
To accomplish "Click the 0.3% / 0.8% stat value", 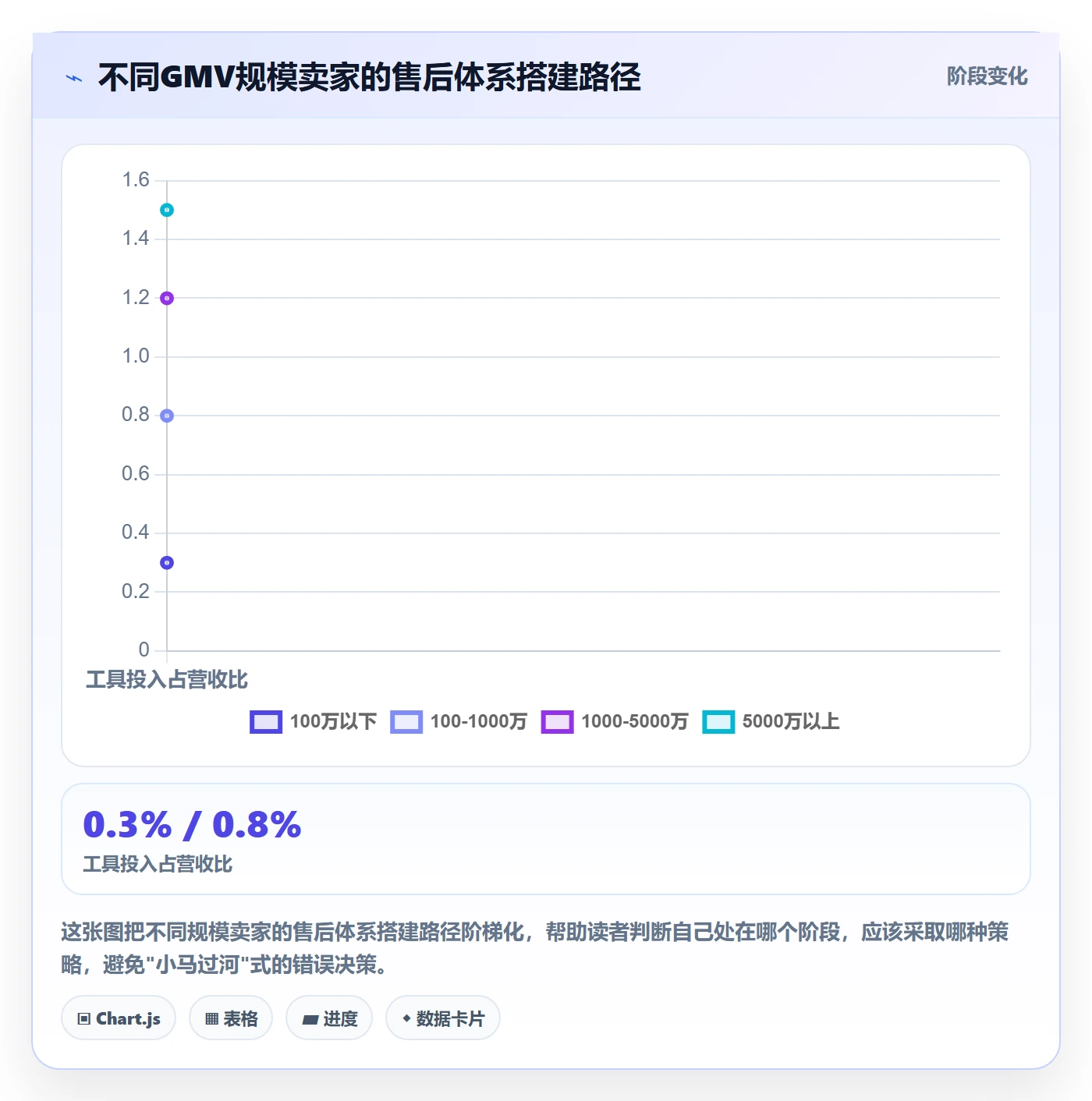I will tap(192, 824).
